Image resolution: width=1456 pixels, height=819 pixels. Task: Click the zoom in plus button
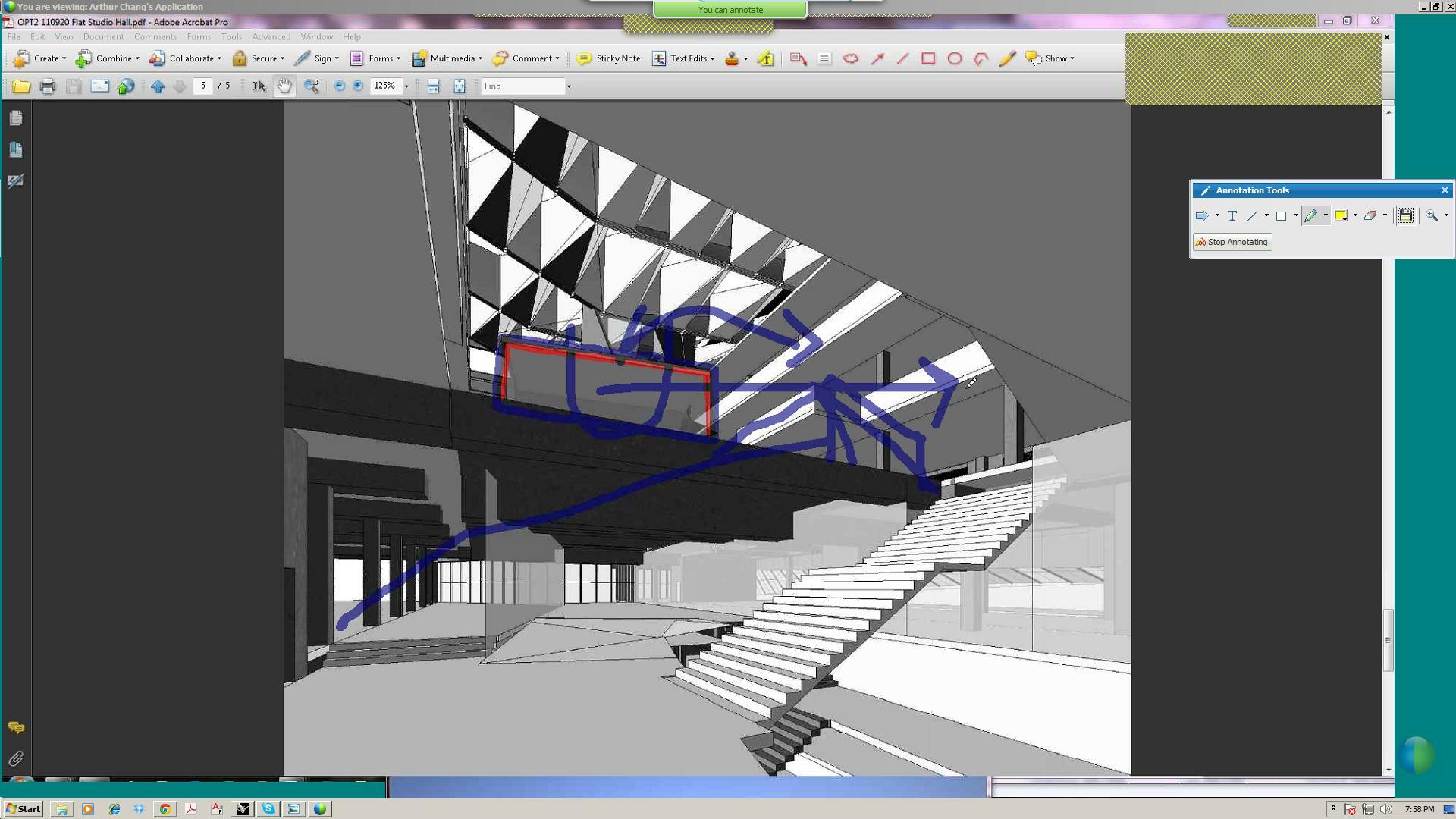point(358,86)
